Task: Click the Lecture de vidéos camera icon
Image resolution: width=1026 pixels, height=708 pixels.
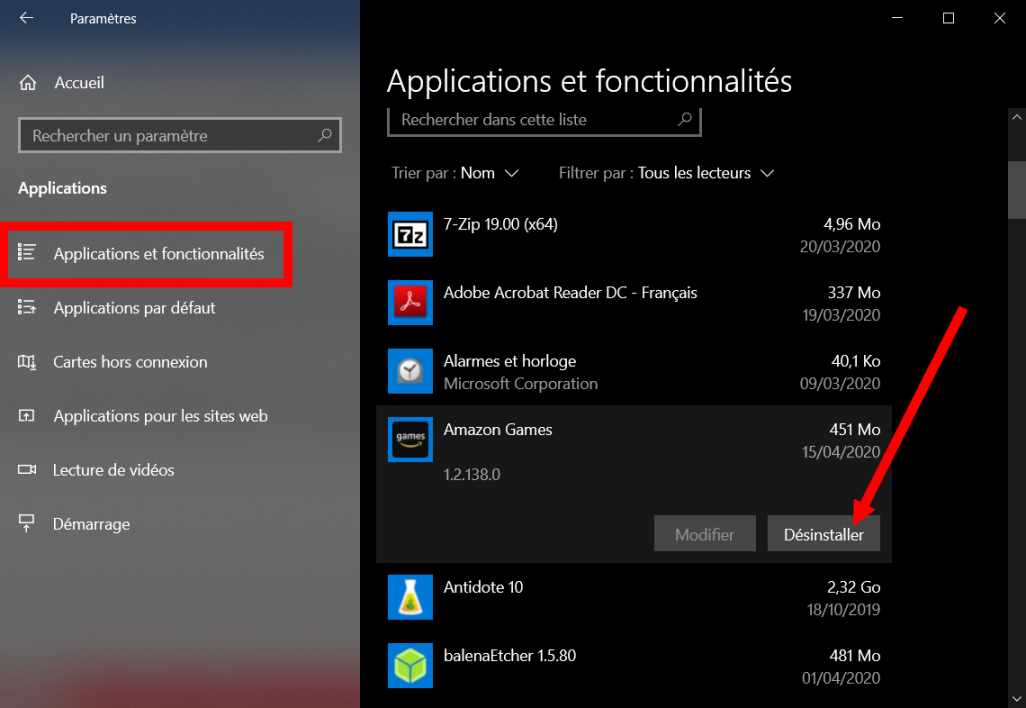Action: 27,470
